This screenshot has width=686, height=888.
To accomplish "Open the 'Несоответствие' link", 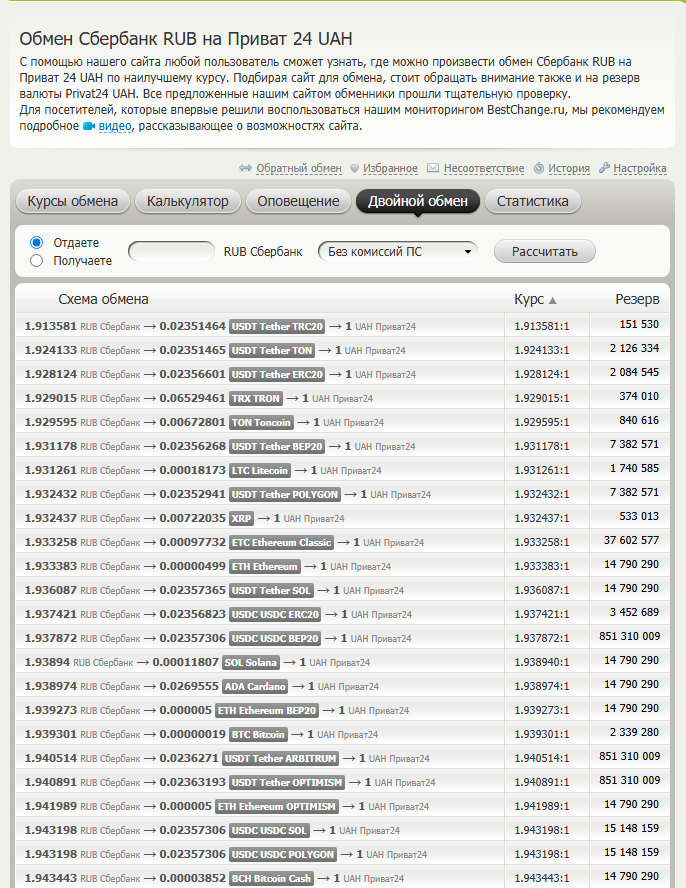I will click(x=484, y=168).
